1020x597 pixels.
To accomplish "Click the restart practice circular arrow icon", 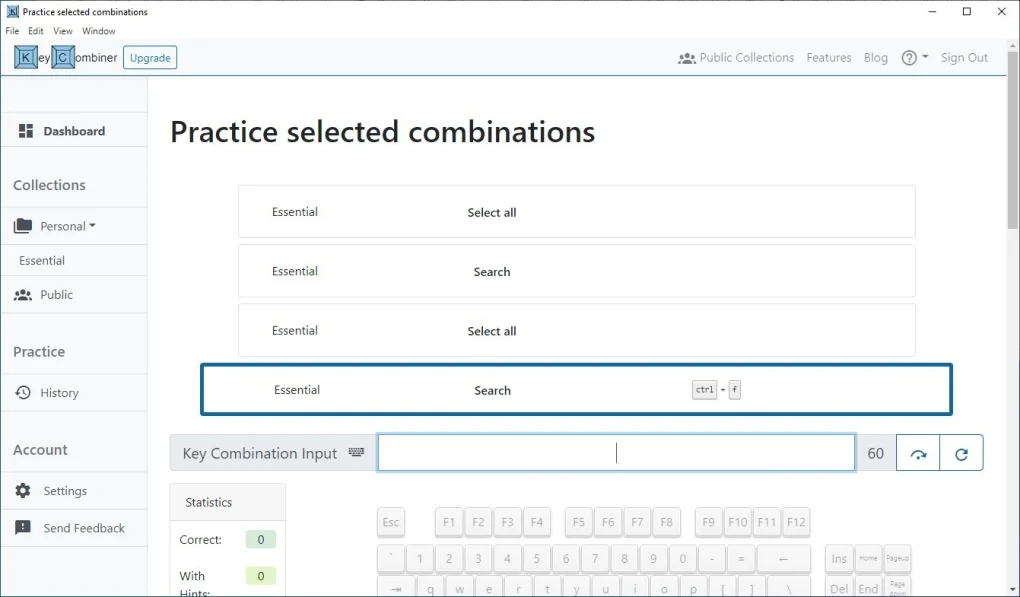I will [961, 452].
